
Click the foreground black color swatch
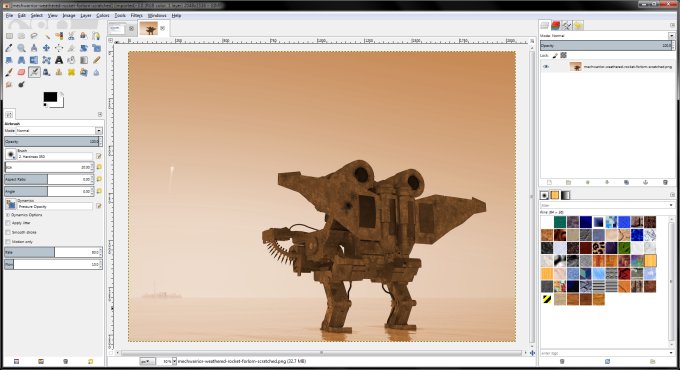50,97
